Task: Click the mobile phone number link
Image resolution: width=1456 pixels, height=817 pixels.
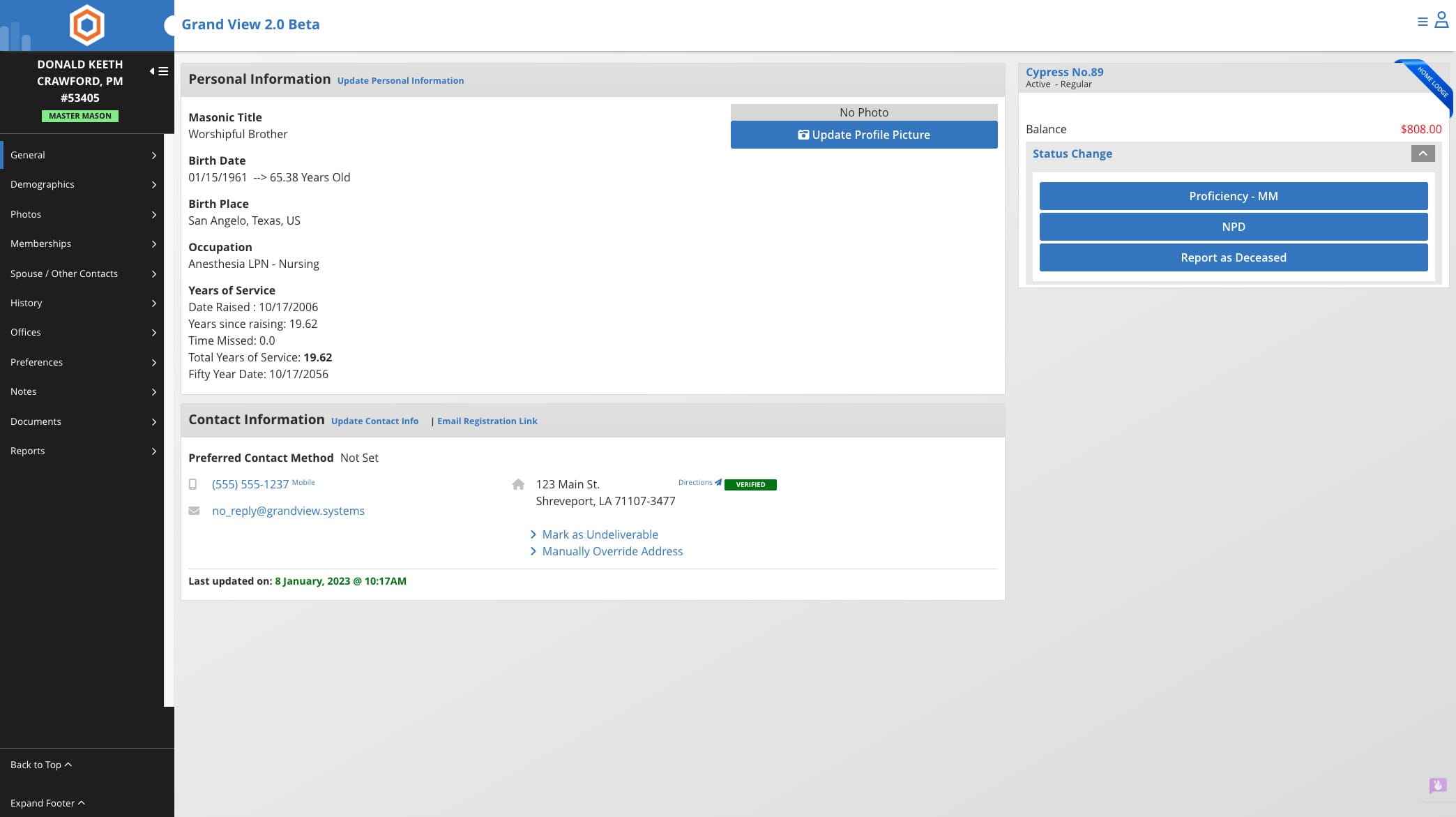Action: (250, 484)
